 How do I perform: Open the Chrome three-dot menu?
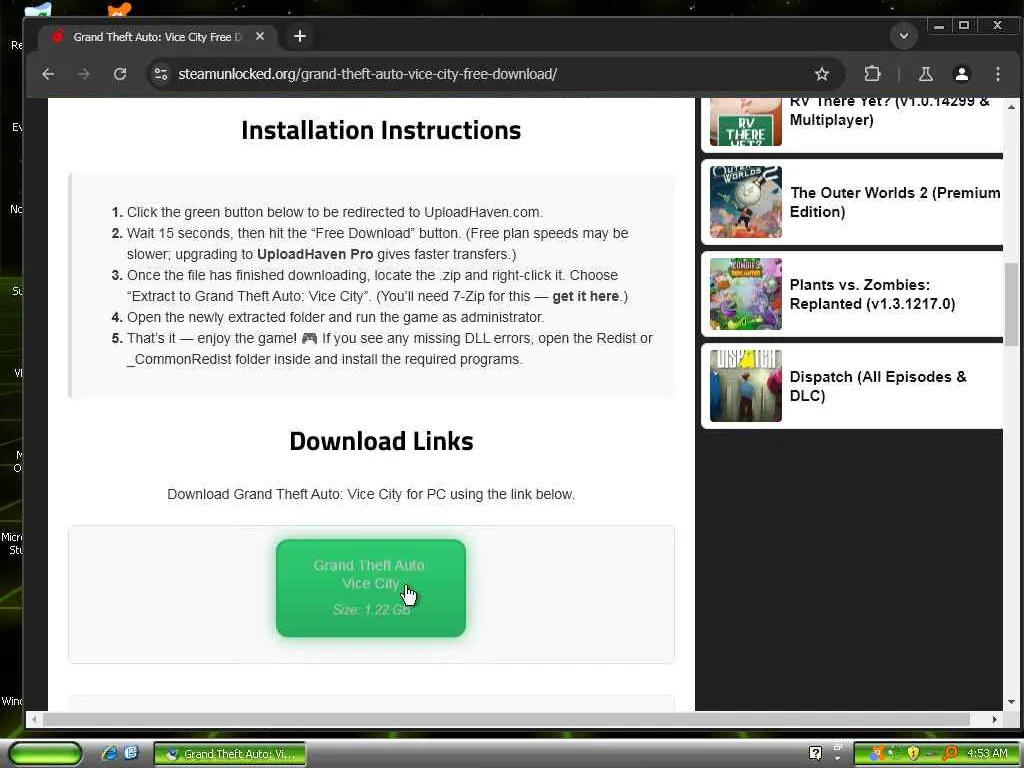pyautogui.click(x=997, y=74)
